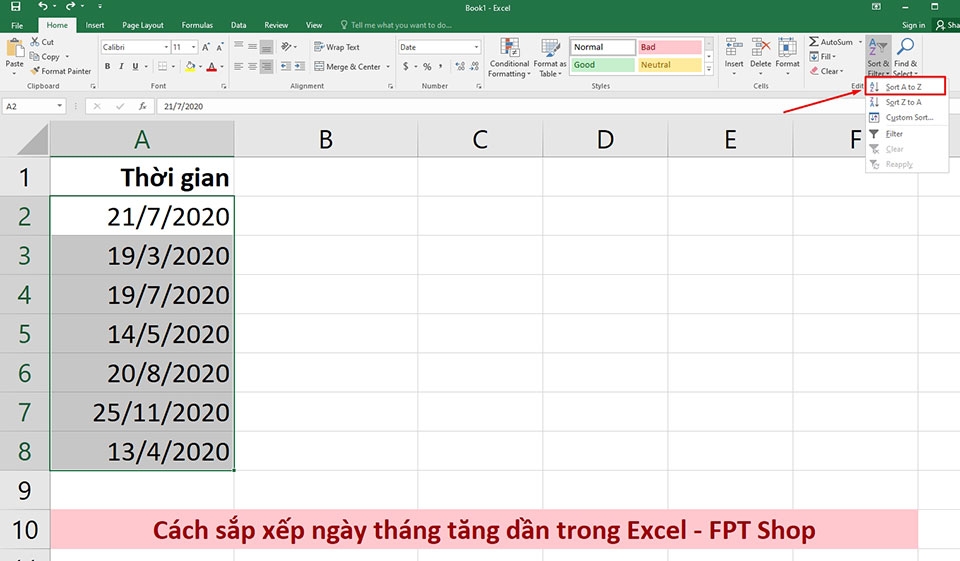Click the Insert cells icon
960x561 pixels.
[733, 48]
